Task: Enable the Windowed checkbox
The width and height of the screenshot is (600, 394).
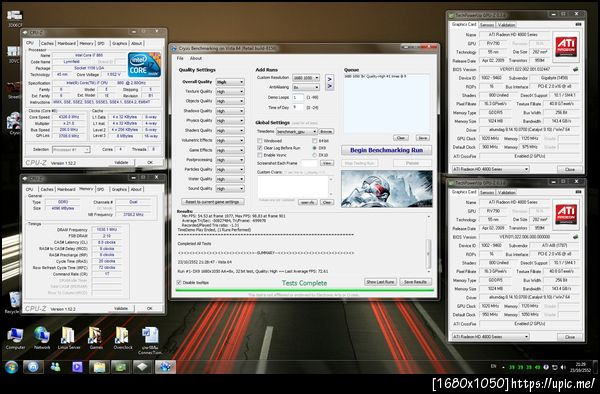Action: tap(260, 141)
